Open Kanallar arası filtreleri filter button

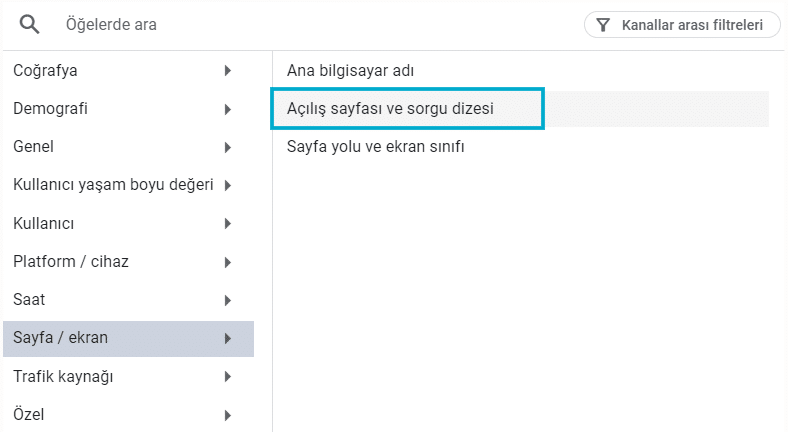(x=682, y=25)
